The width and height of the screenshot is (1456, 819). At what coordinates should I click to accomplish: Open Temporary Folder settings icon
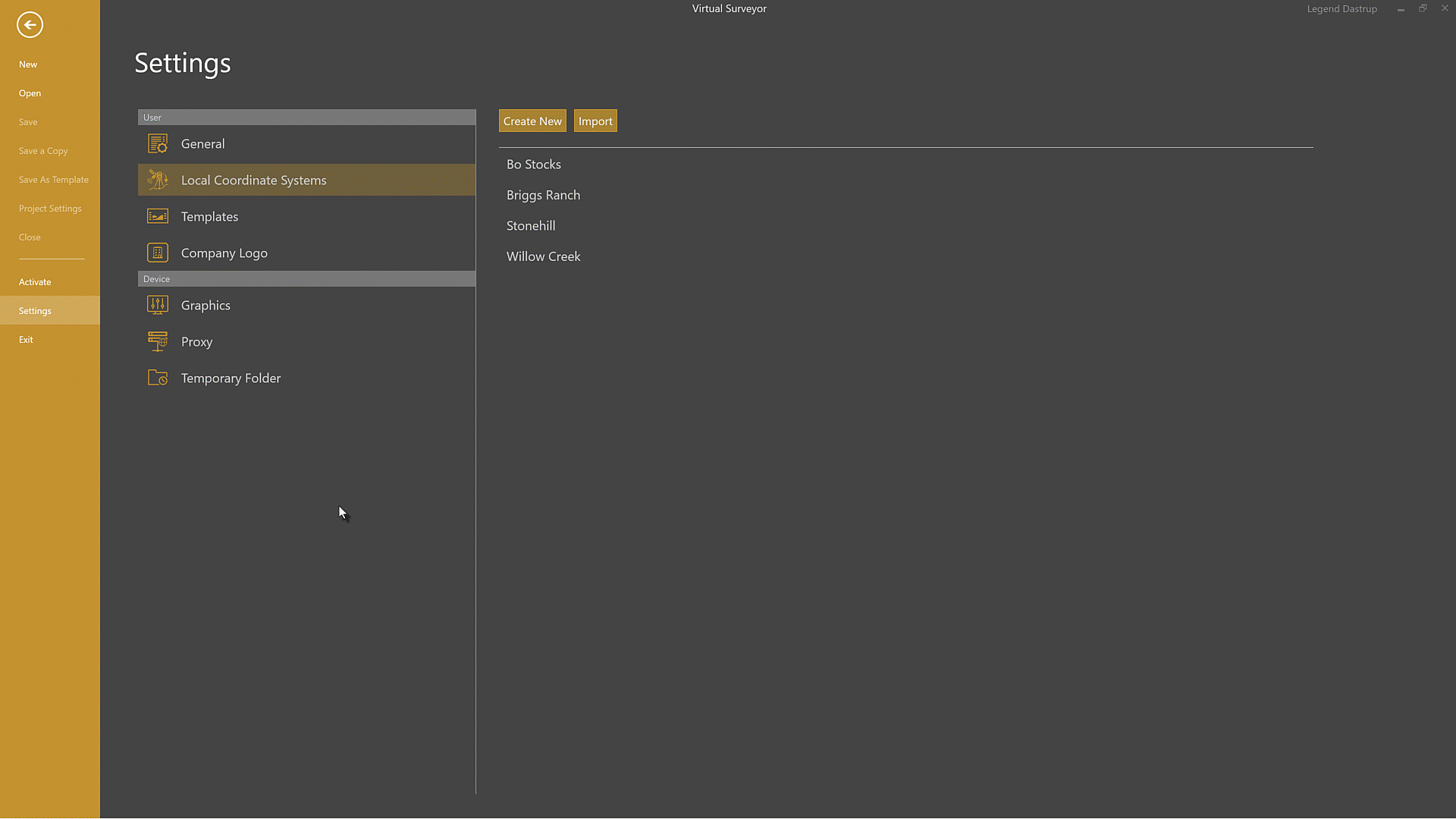tap(157, 378)
